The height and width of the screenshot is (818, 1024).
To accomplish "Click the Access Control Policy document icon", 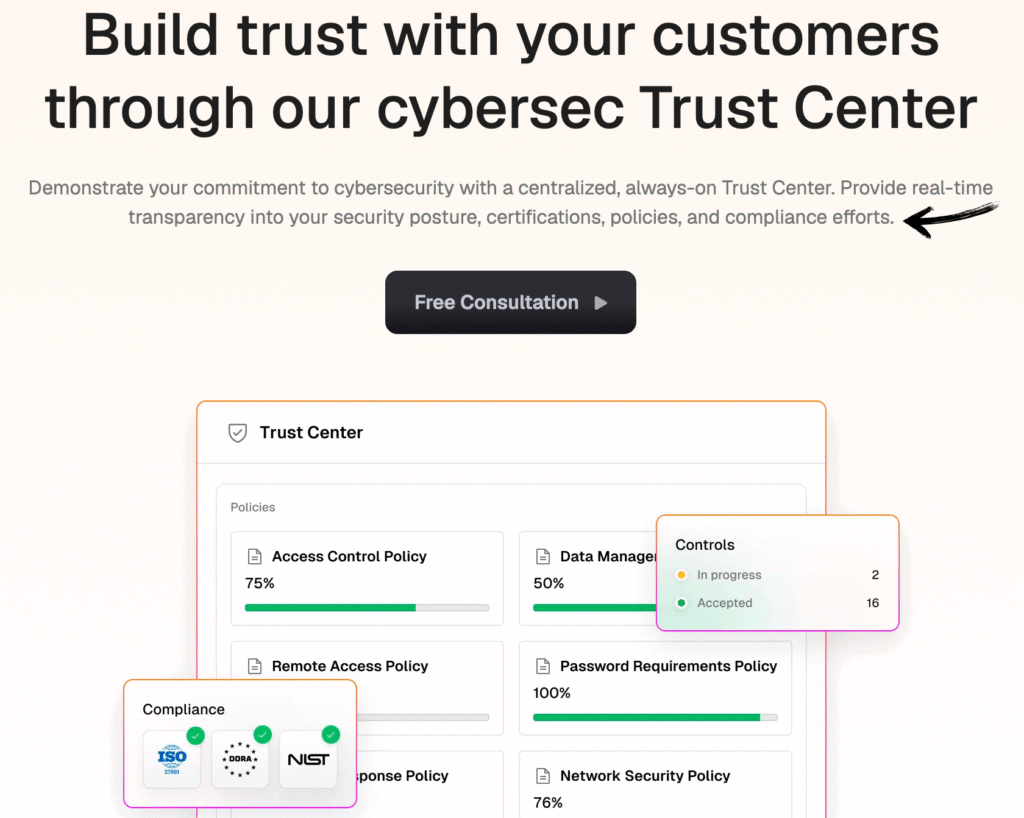I will (253, 557).
